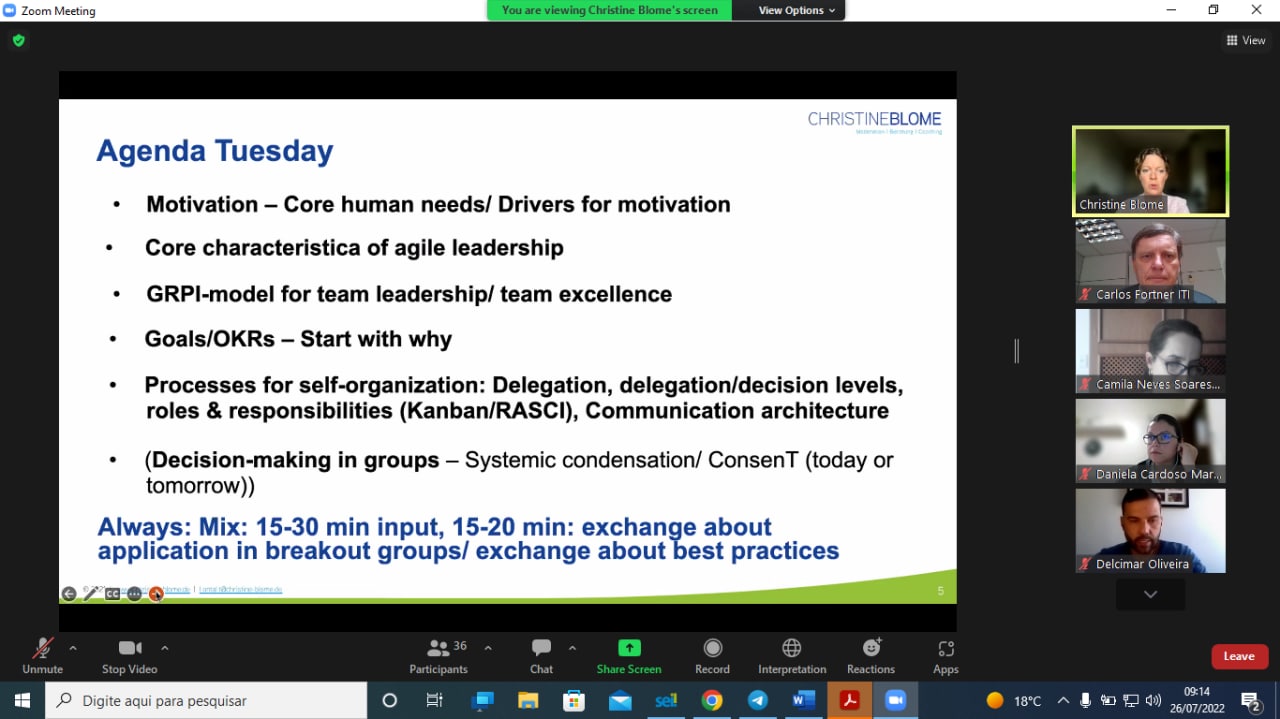Click the red Leave button
This screenshot has width=1280, height=719.
[1239, 656]
